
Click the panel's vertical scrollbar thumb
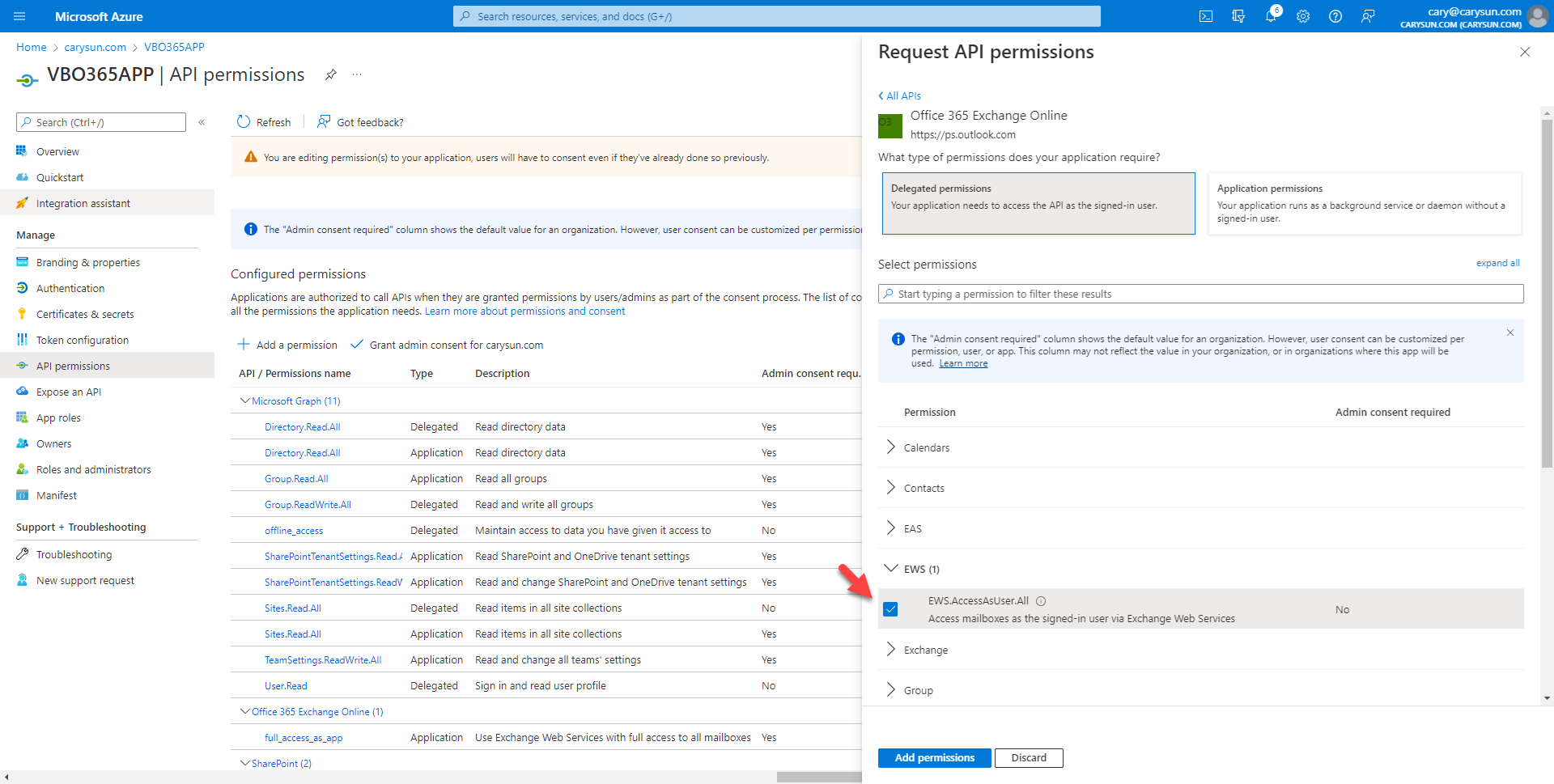[1548, 294]
